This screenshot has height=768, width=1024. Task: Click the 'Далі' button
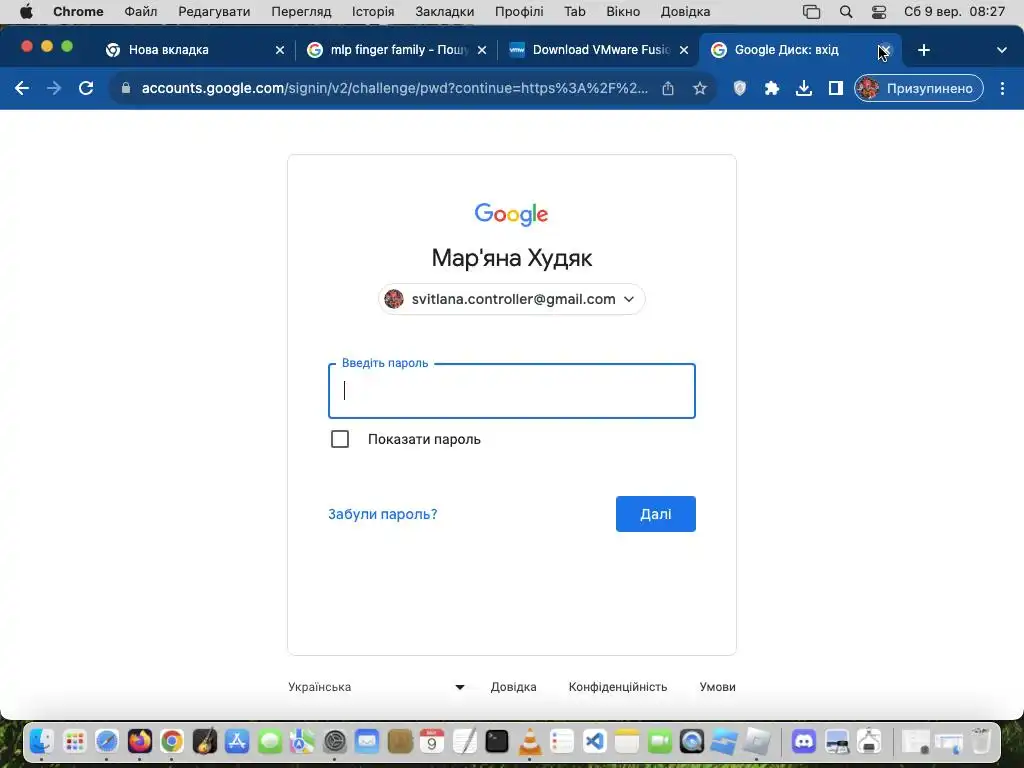pos(656,514)
